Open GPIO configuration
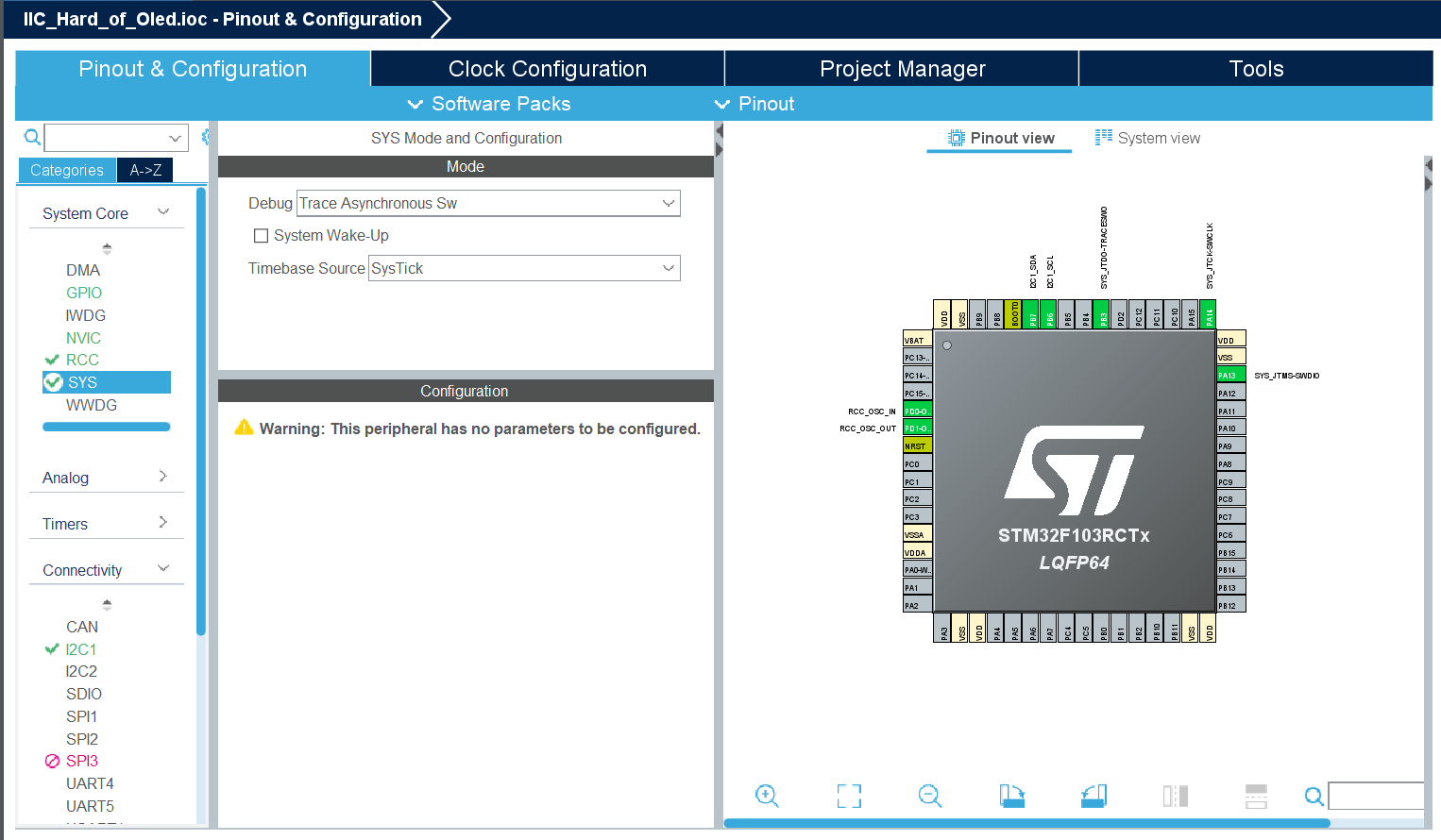 84,293
